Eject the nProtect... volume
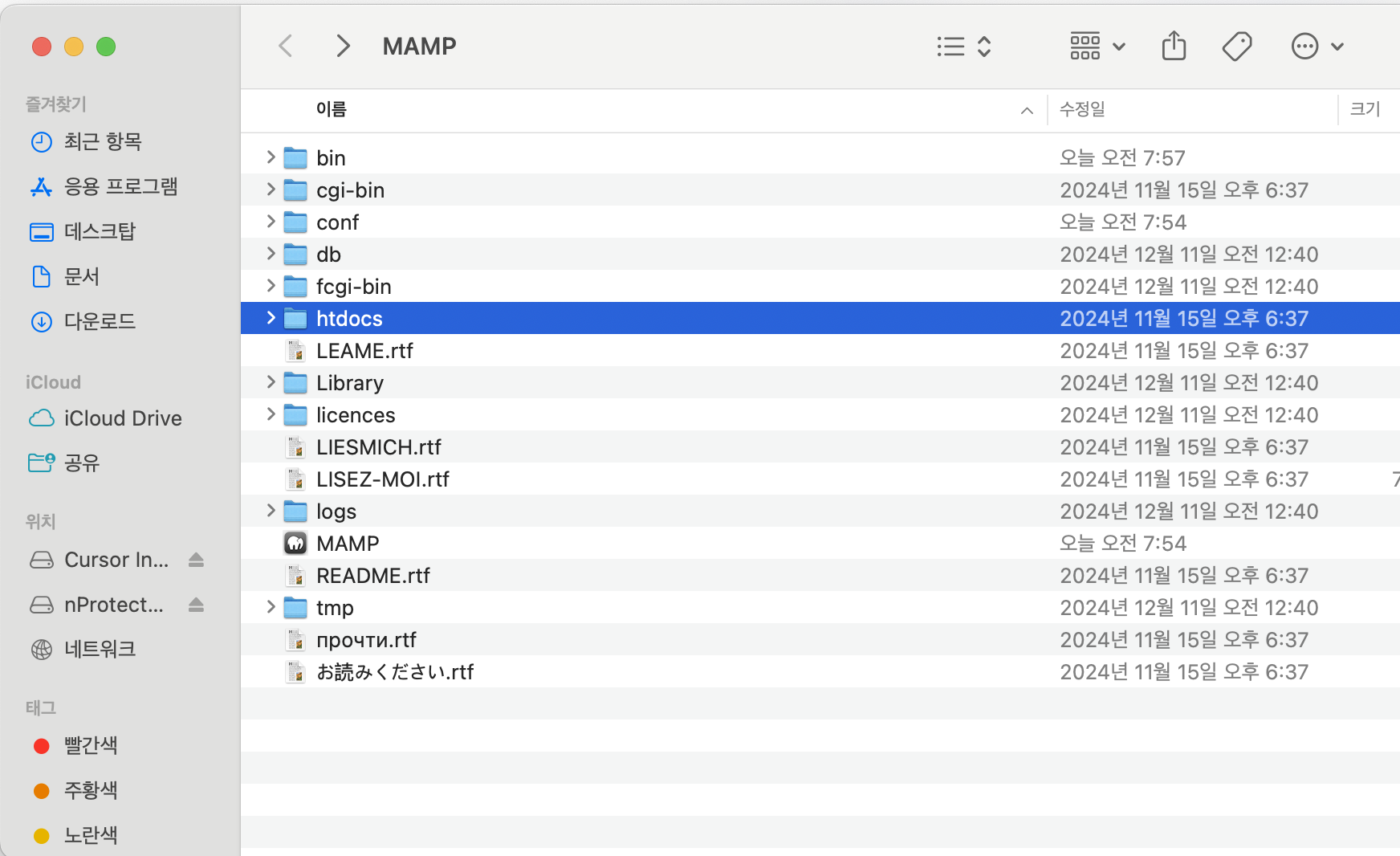This screenshot has height=856, width=1400. coord(196,605)
